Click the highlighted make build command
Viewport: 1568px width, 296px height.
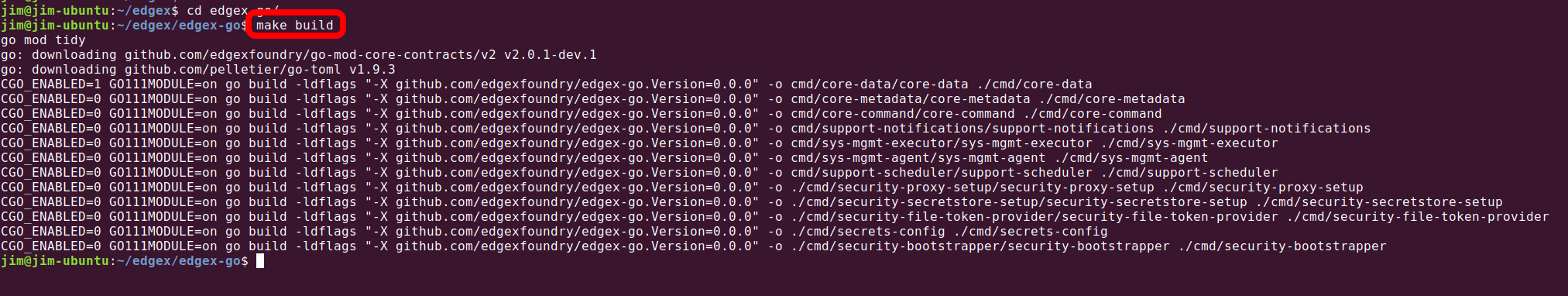(x=295, y=25)
